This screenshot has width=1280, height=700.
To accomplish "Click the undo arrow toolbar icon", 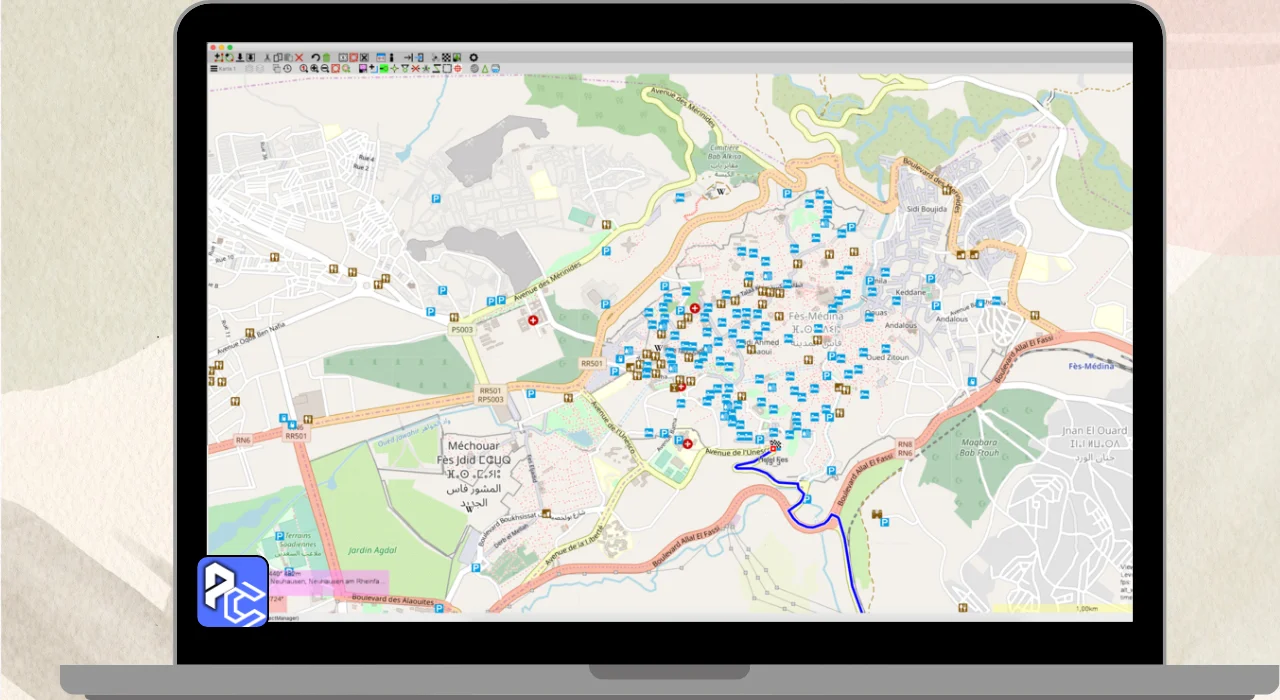I will click(315, 58).
